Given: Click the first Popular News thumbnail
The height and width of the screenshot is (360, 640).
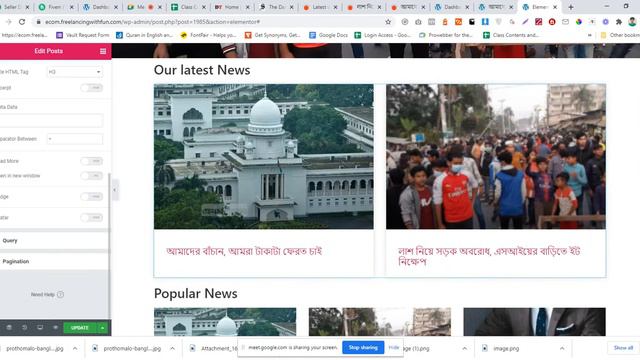Looking at the screenshot, I should click(x=225, y=322).
